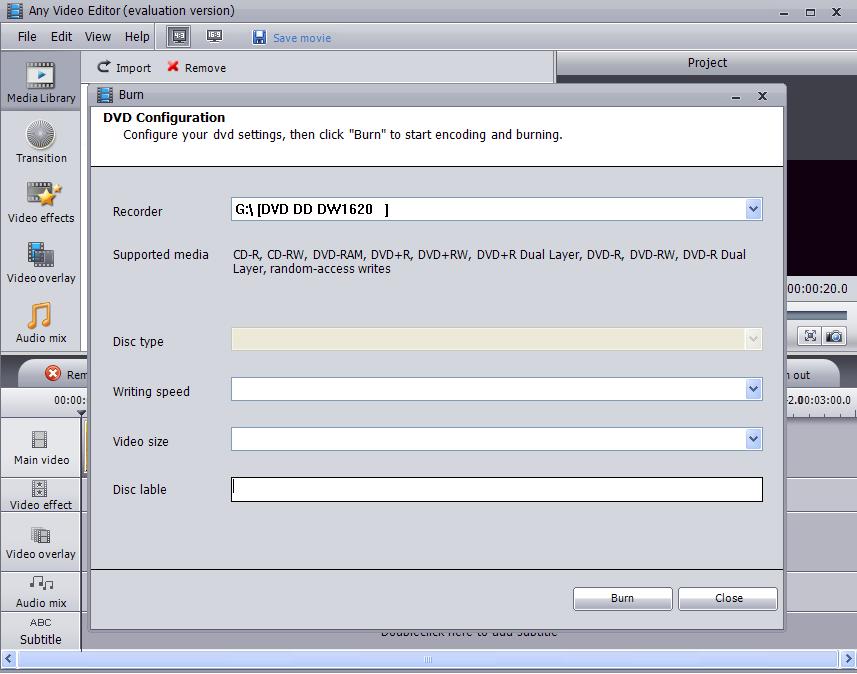Click the Import button

coord(124,67)
